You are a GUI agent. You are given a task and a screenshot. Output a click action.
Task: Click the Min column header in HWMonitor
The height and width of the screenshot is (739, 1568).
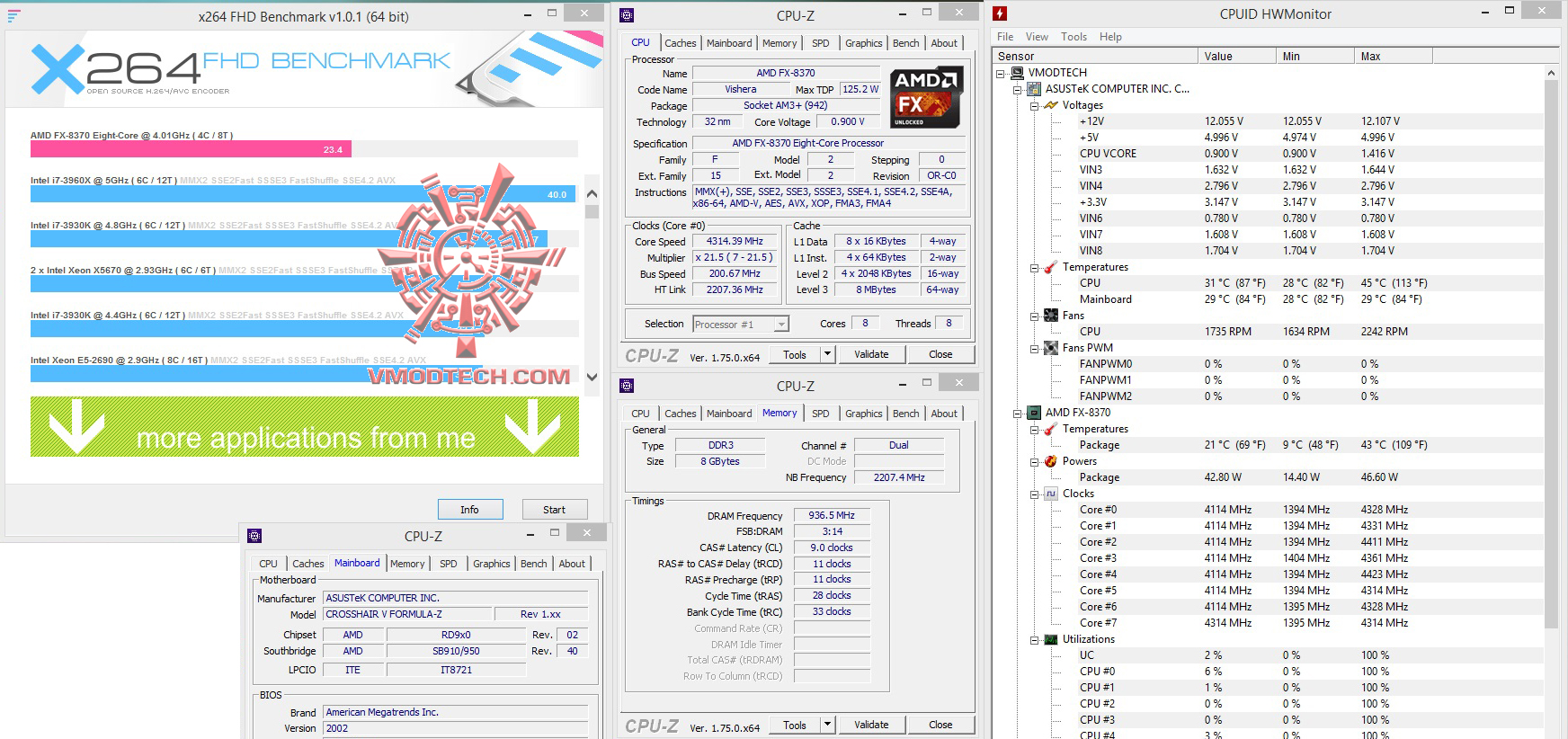point(1316,56)
